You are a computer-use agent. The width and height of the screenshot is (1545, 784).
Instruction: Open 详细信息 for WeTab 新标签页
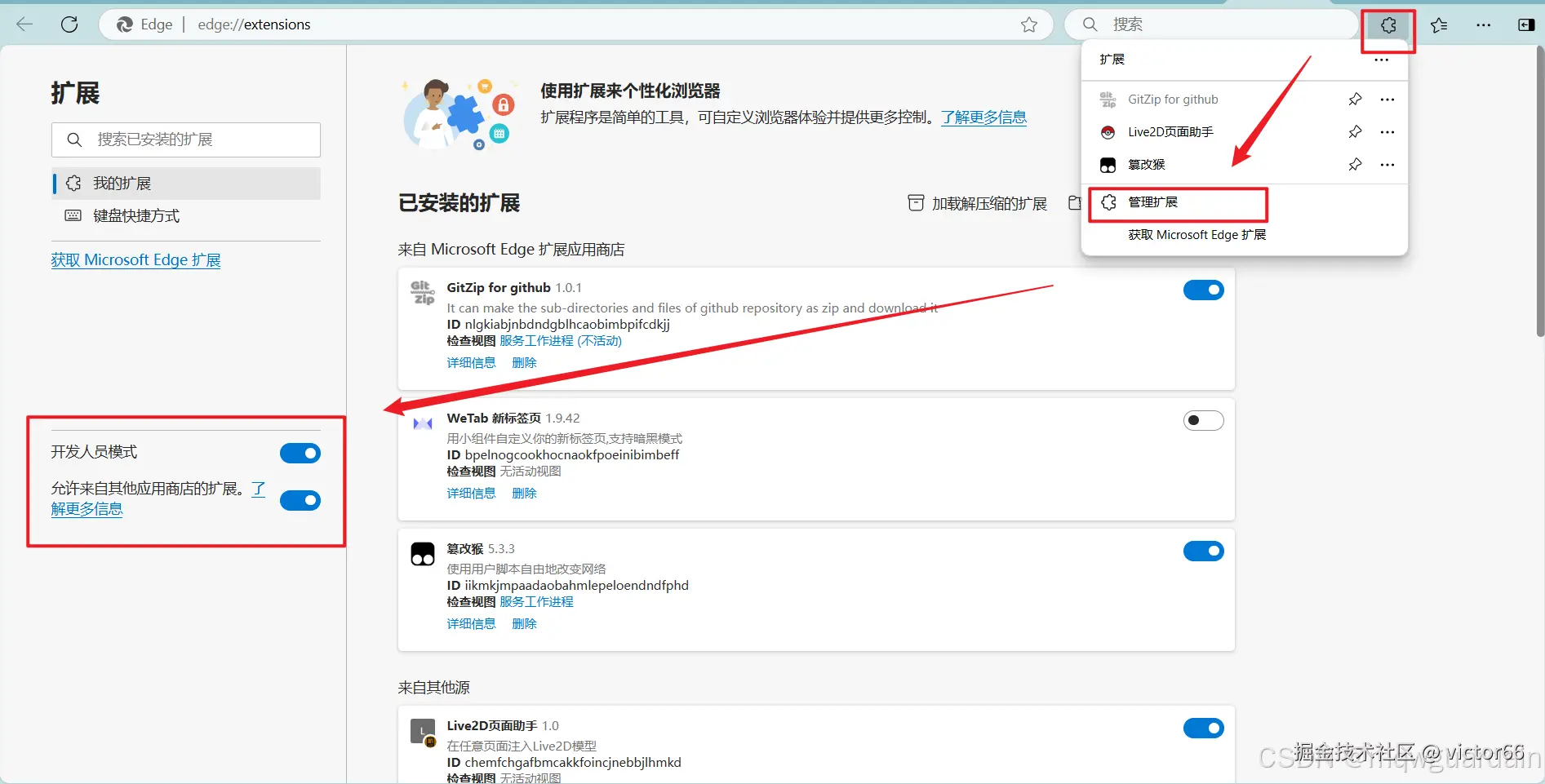pos(471,494)
